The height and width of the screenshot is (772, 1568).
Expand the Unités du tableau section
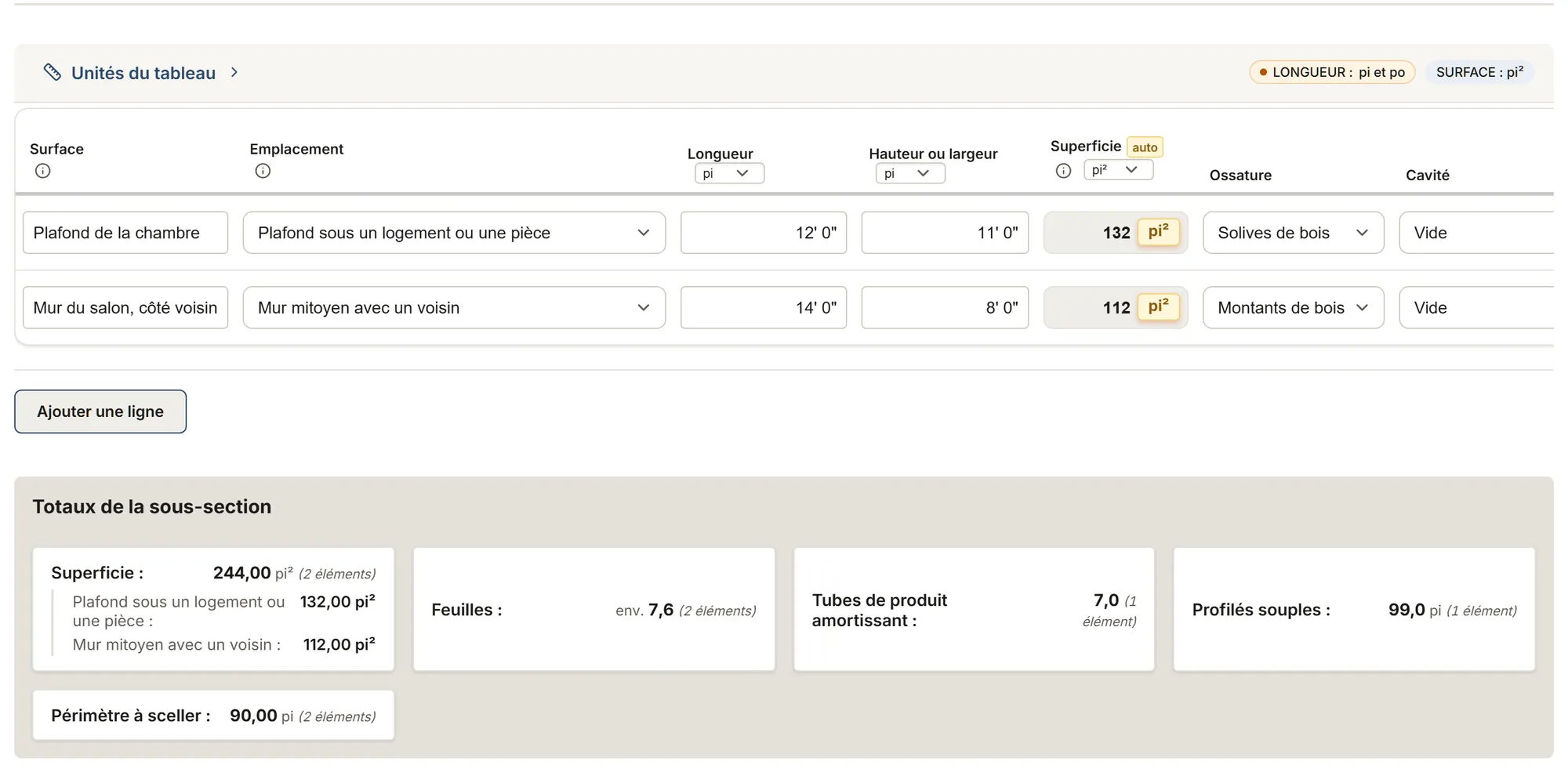[234, 72]
